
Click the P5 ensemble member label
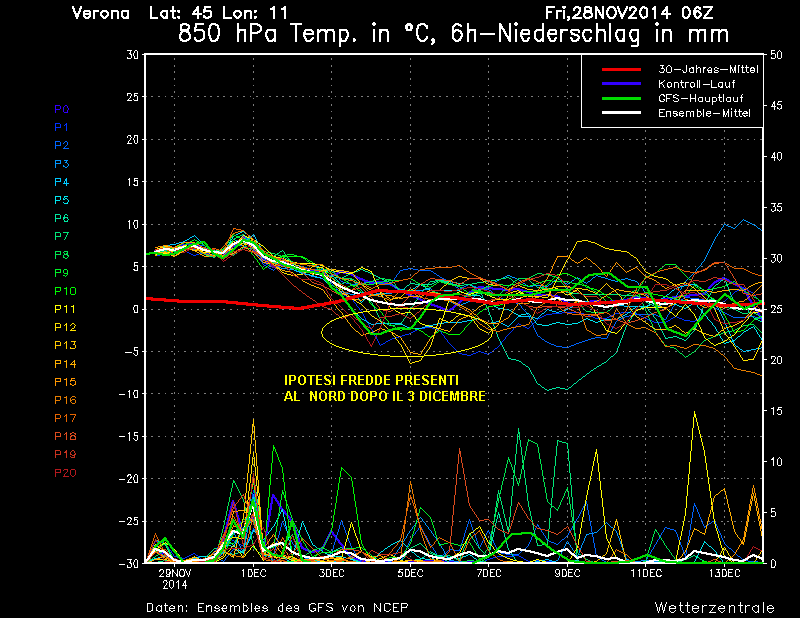click(62, 200)
